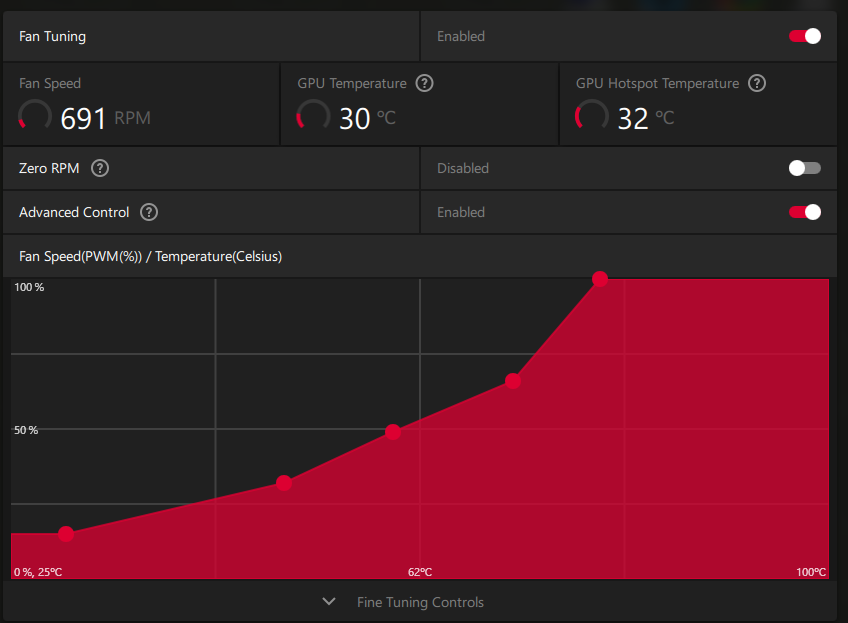This screenshot has width=848, height=623.
Task: Select the fan curve point at 100 %
Action: pos(600,279)
